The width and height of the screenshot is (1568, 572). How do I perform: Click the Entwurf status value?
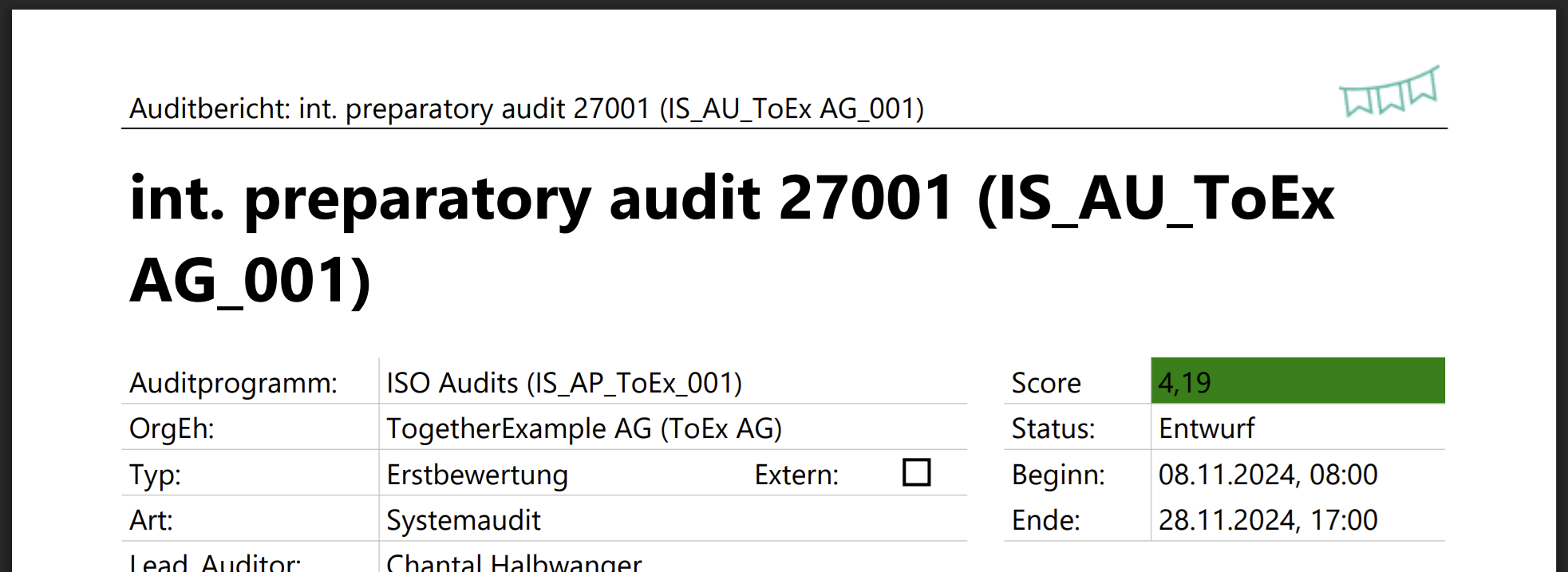point(1206,428)
